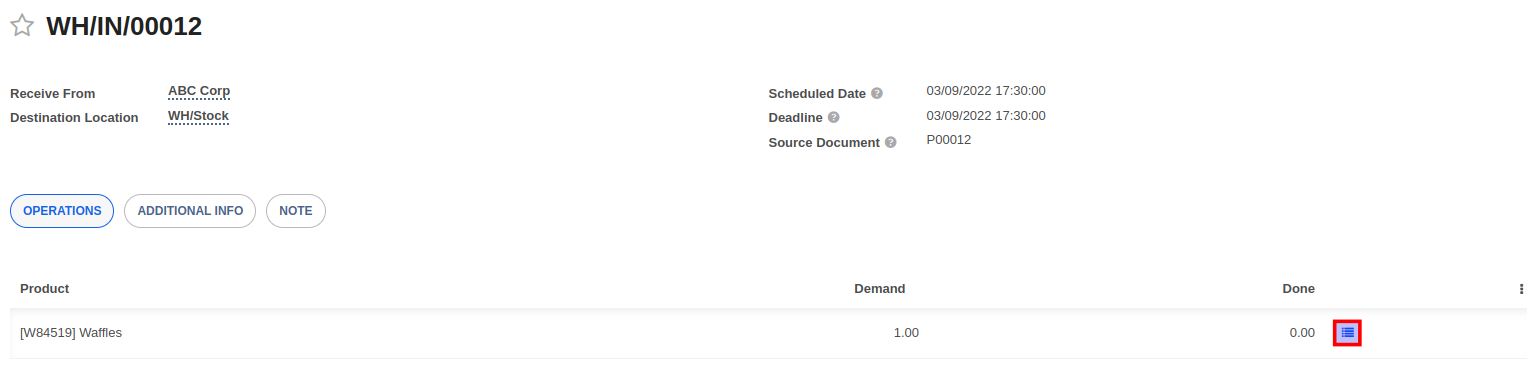Click the Scheduled Date value field
This screenshot has height=378, width=1529.
coord(986,91)
